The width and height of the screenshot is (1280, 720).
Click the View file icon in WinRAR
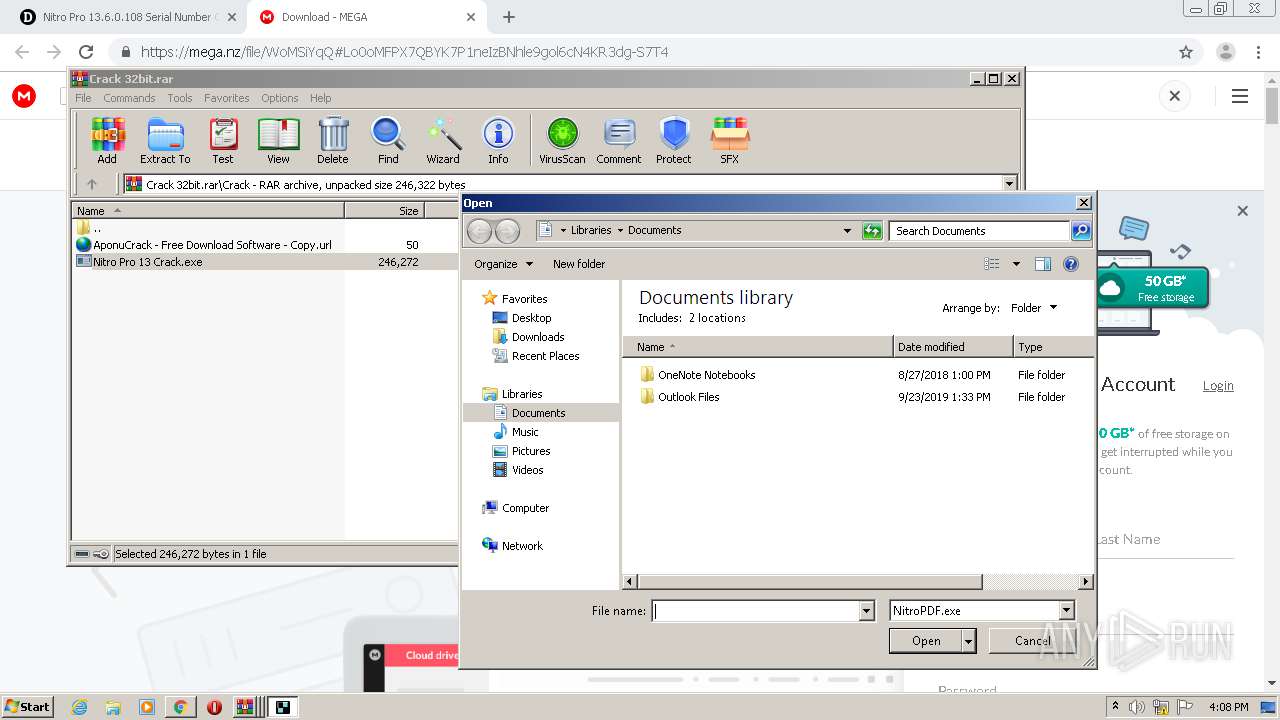coord(278,140)
